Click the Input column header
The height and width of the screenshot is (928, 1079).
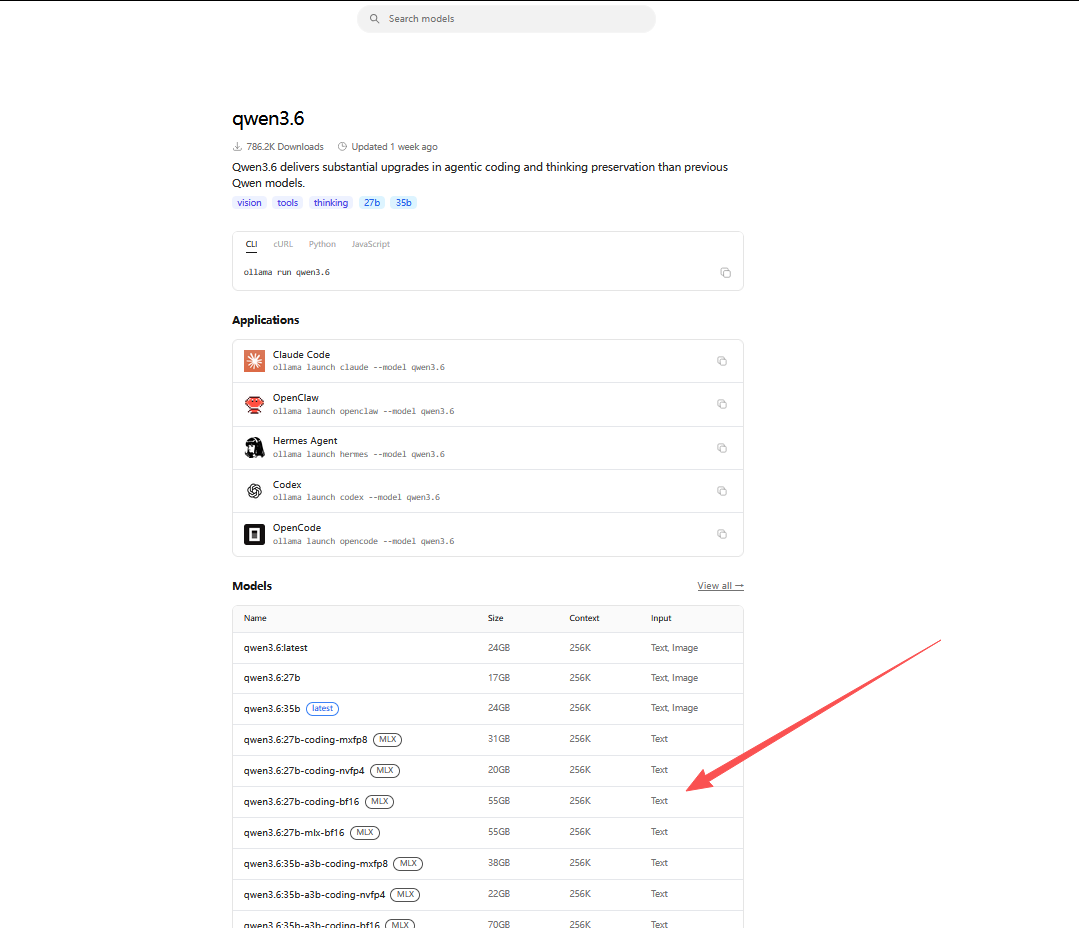pos(661,618)
